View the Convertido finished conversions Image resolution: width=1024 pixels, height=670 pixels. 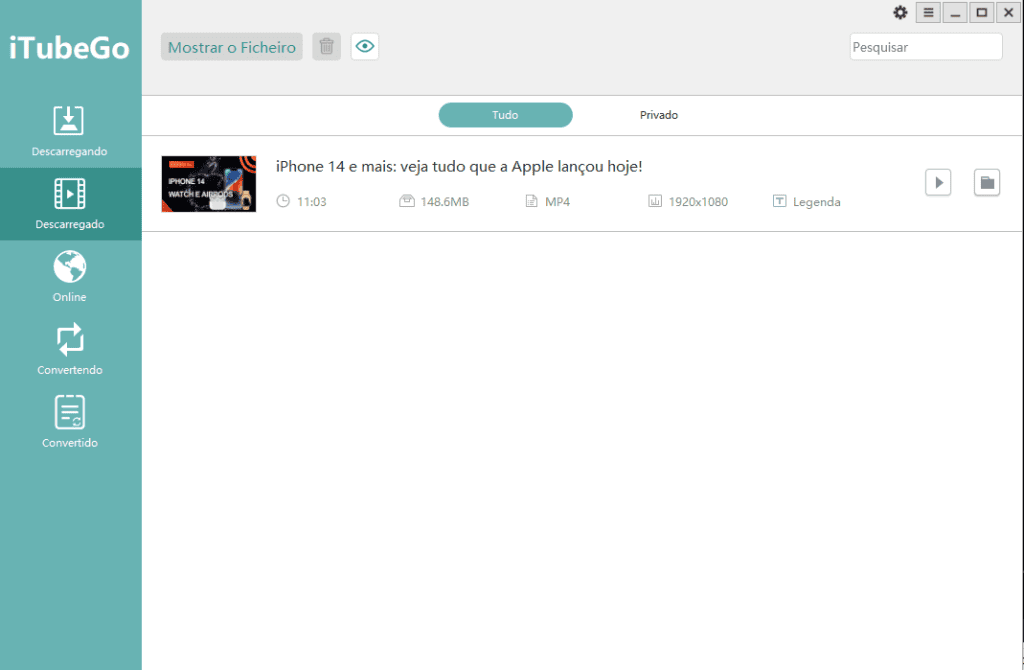(69, 420)
